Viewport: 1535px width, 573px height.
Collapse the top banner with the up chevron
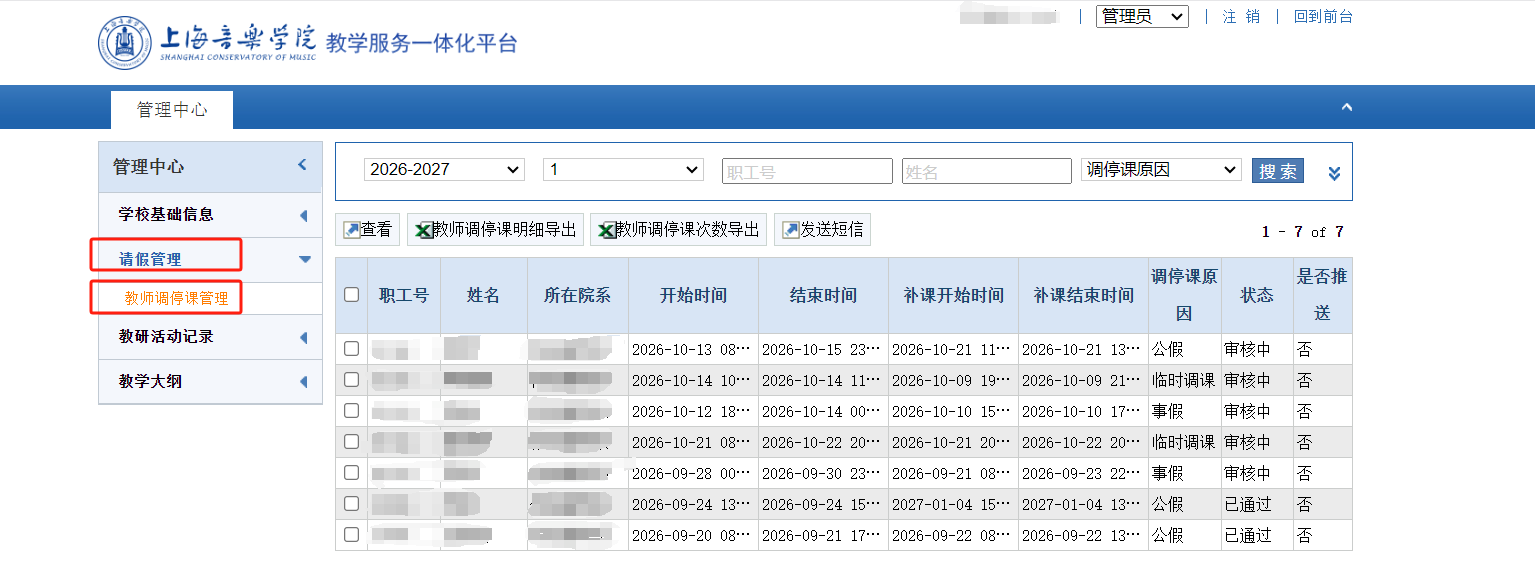[1347, 107]
